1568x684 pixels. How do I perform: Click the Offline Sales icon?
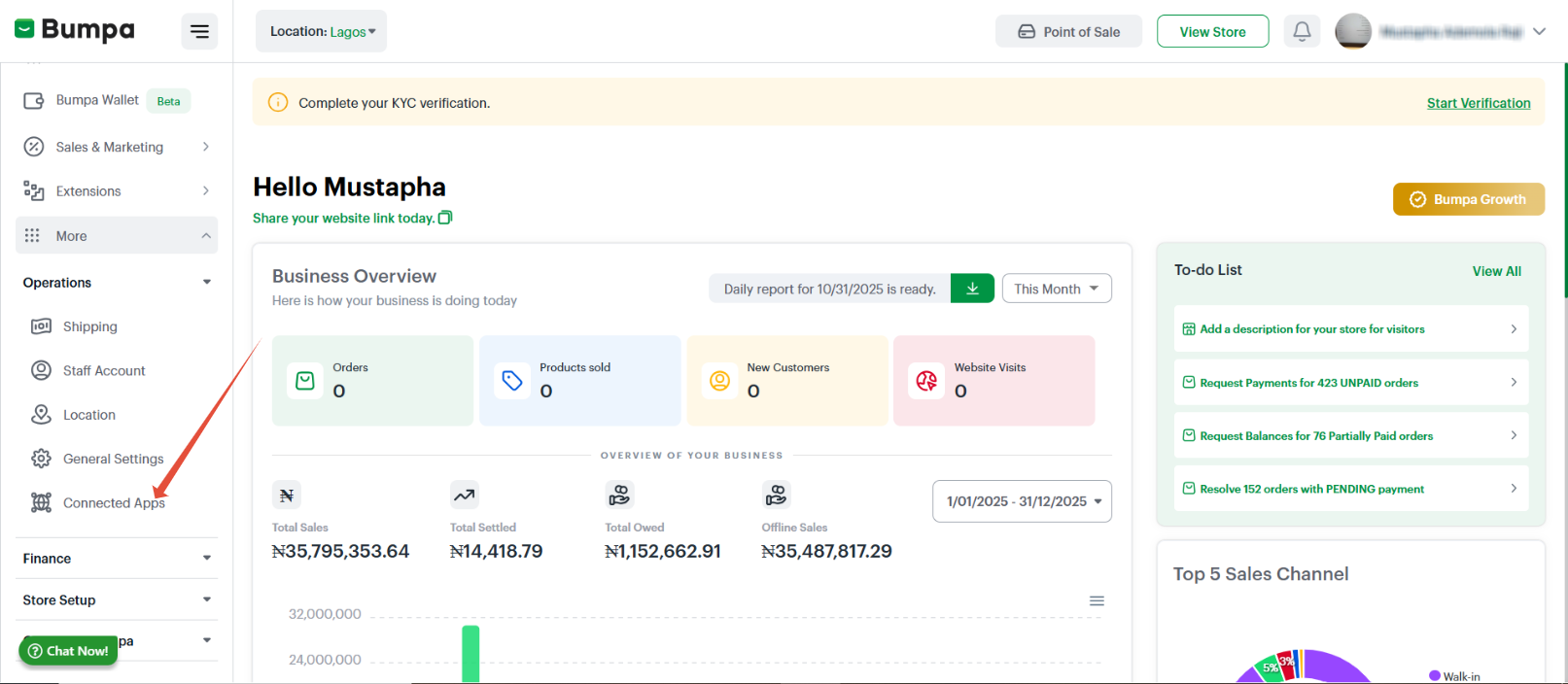(776, 496)
